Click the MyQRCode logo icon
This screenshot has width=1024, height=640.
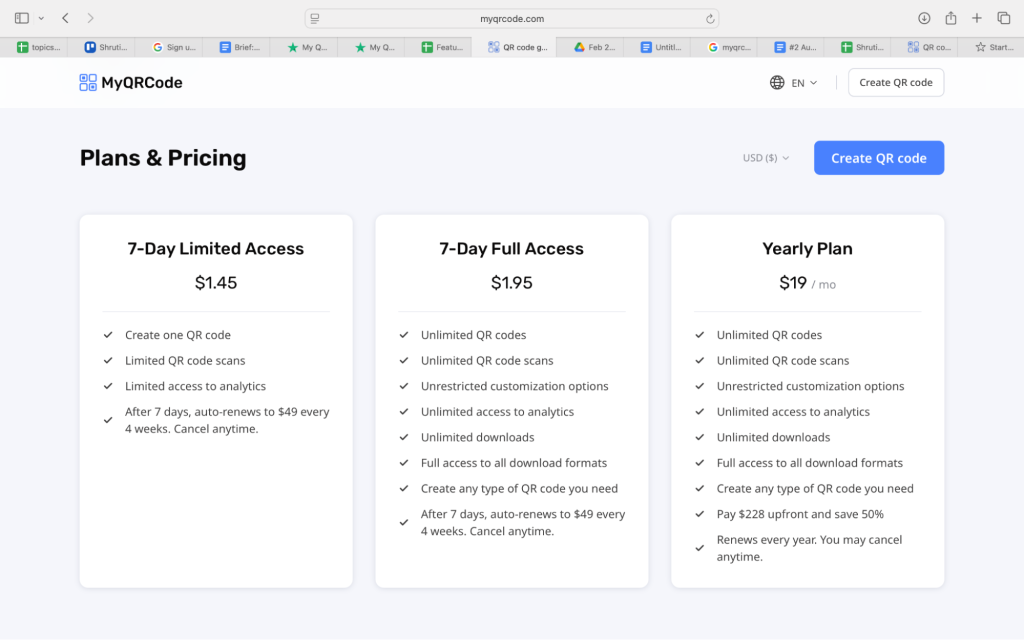click(x=87, y=82)
